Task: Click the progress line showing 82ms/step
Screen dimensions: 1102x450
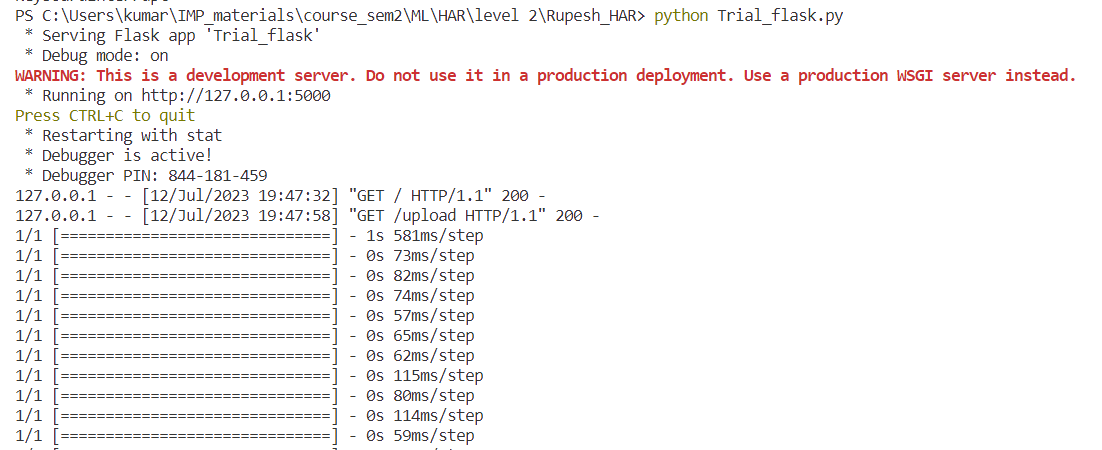Action: pyautogui.click(x=245, y=276)
